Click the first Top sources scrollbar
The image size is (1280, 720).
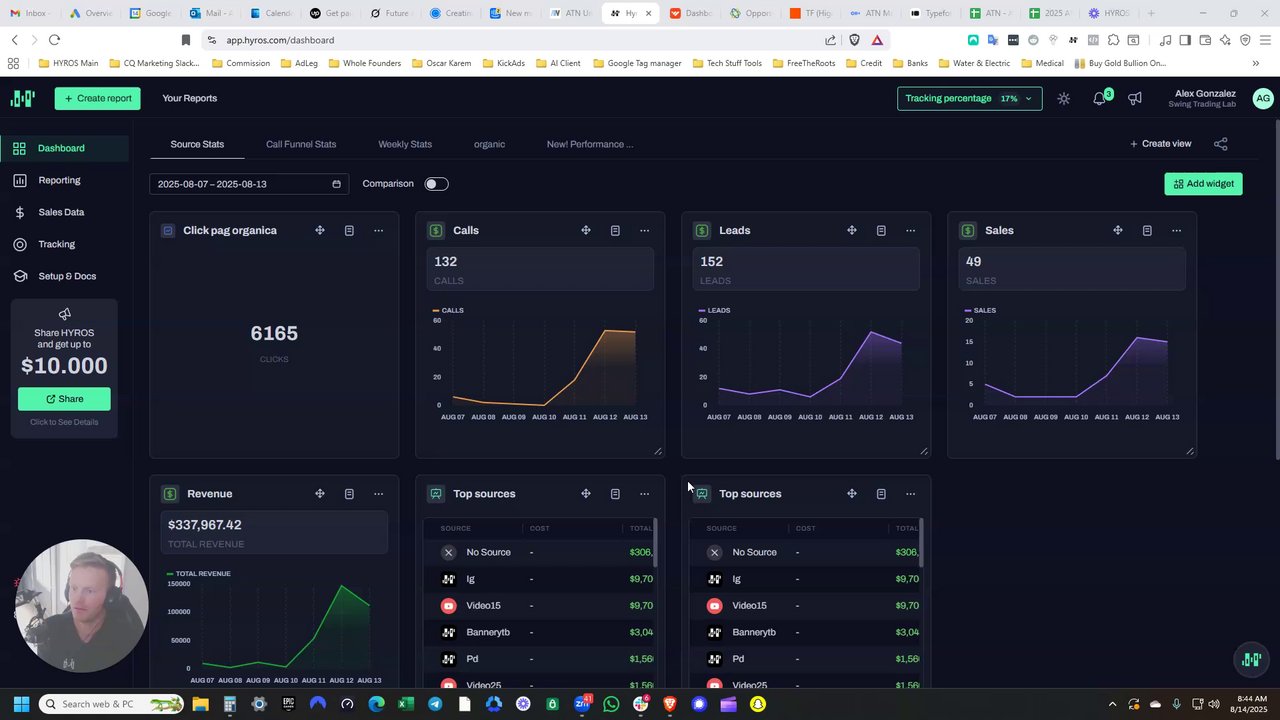[x=656, y=545]
